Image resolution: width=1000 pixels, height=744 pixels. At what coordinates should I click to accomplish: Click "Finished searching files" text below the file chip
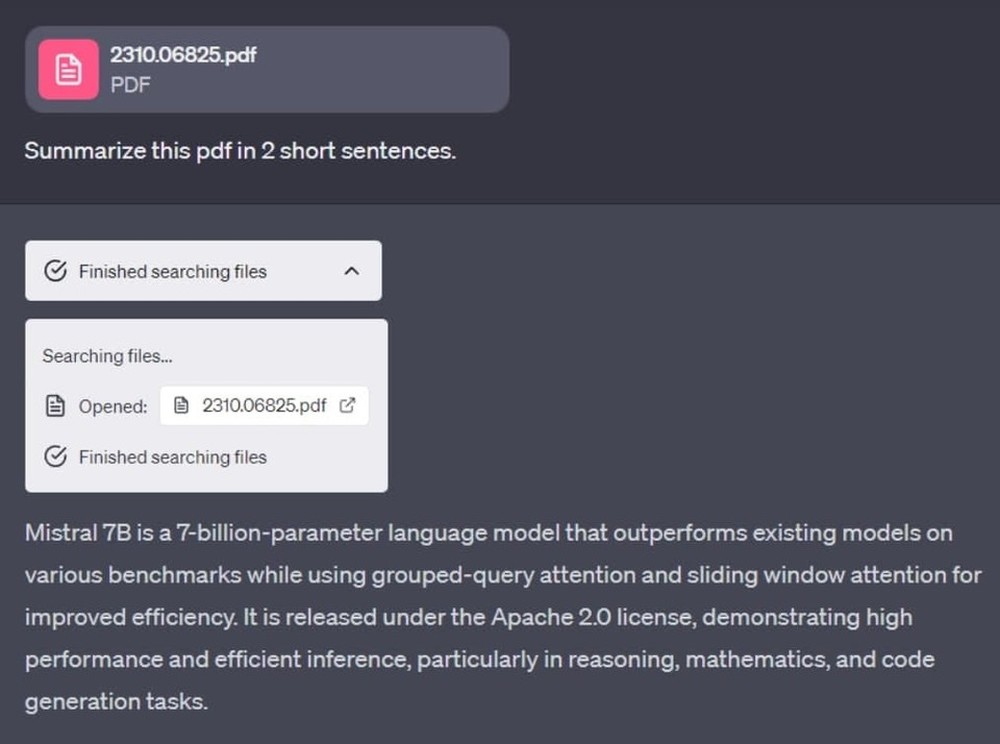click(172, 457)
